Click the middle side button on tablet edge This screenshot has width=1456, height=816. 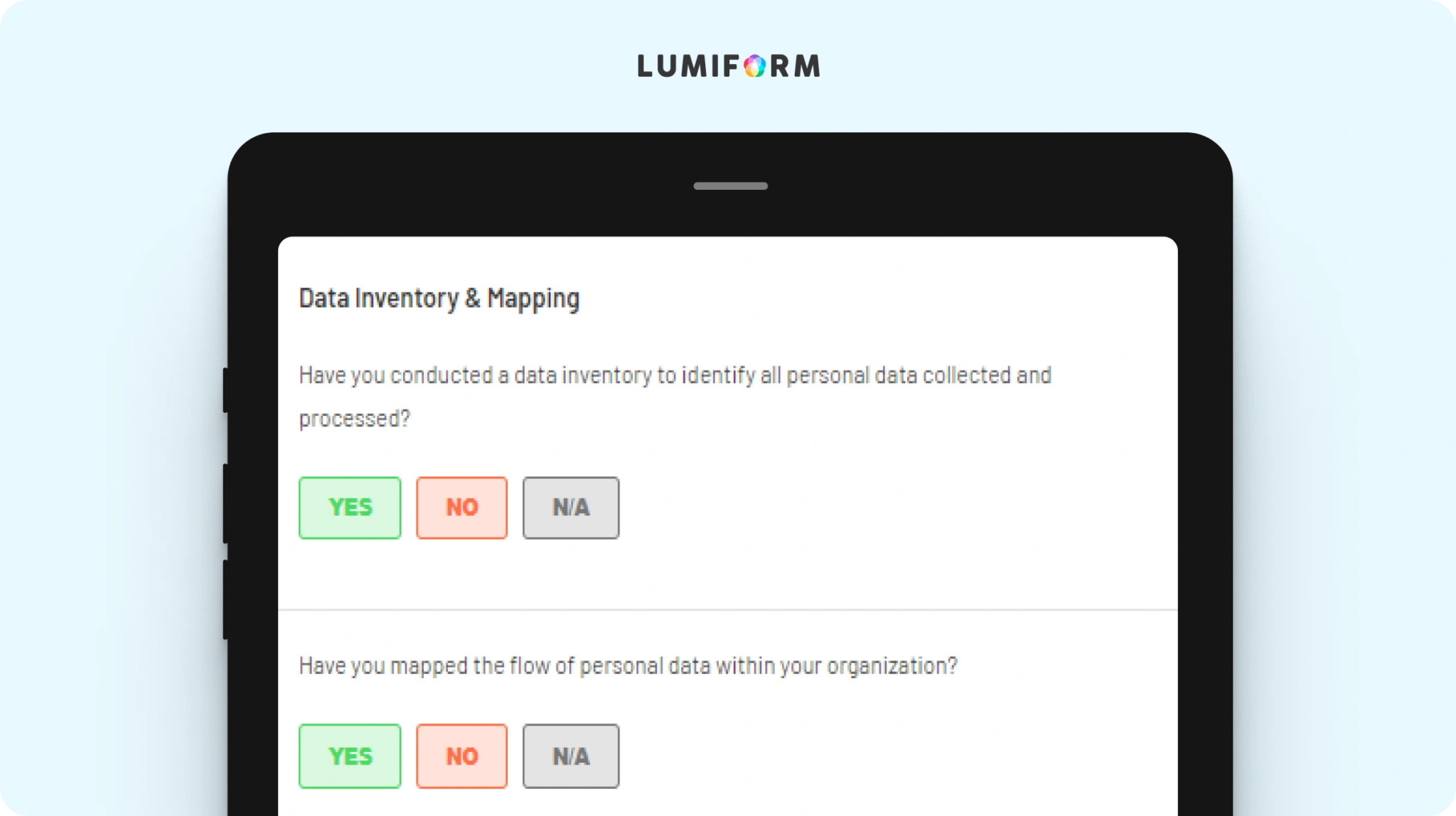225,503
